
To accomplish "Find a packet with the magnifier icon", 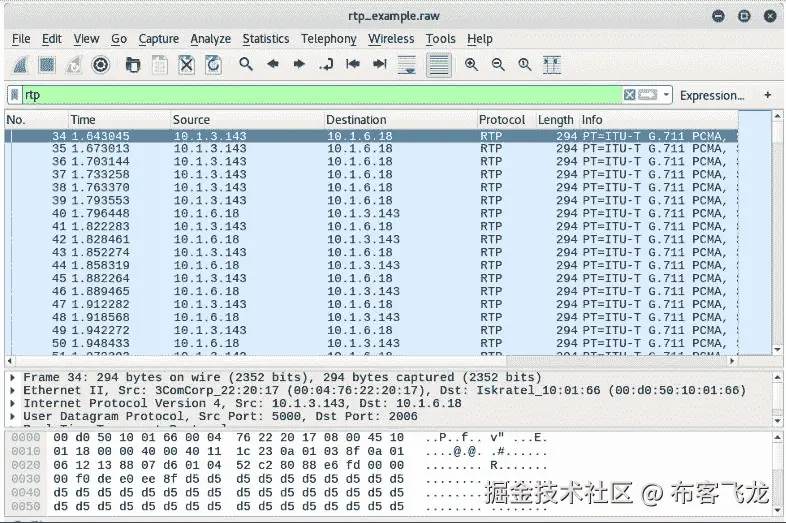I will tap(246, 64).
